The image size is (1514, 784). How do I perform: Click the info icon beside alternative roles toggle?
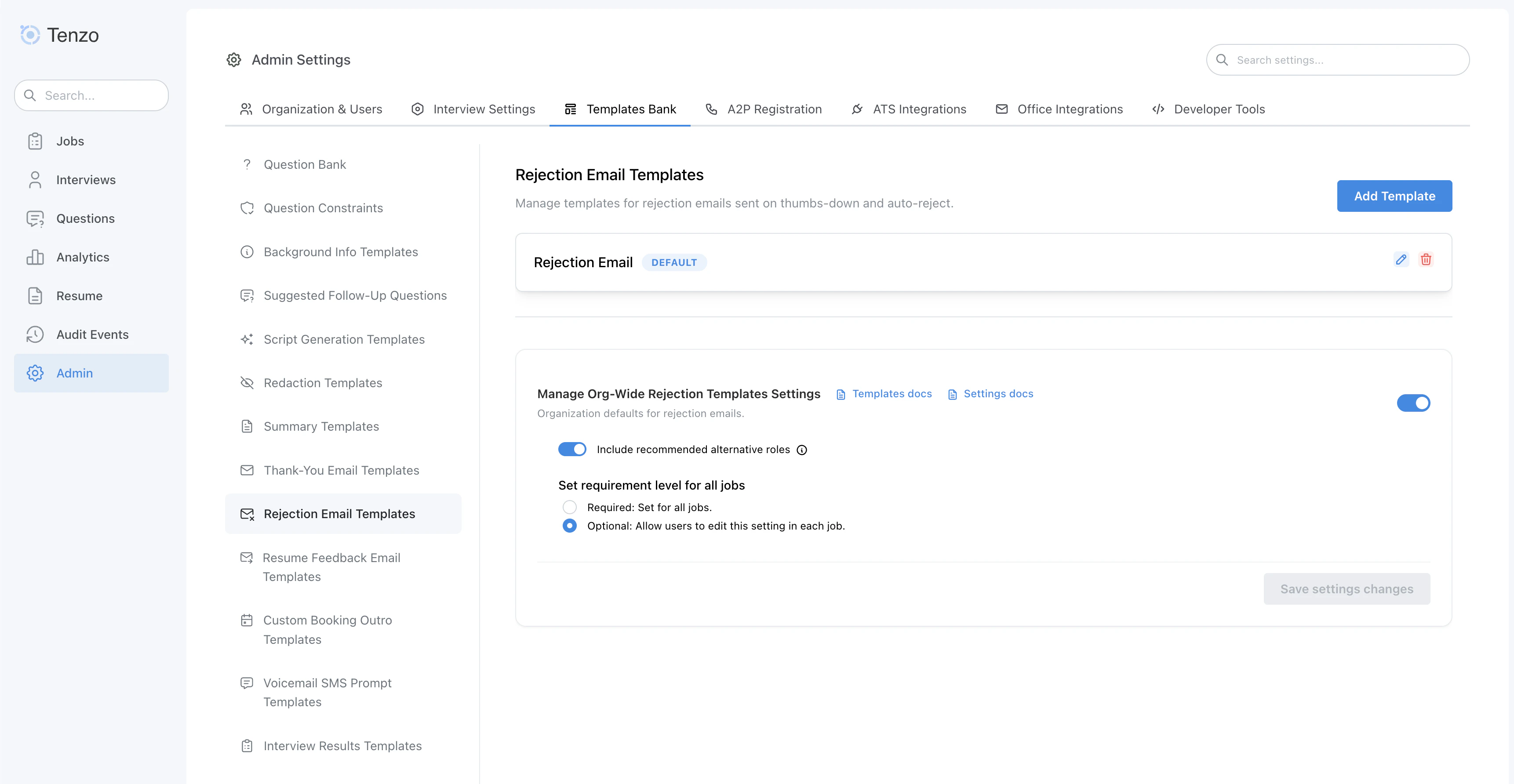(802, 450)
